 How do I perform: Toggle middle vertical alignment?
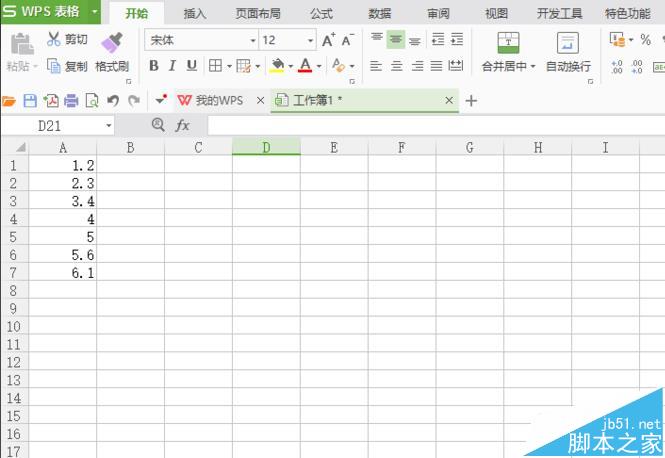[x=396, y=39]
